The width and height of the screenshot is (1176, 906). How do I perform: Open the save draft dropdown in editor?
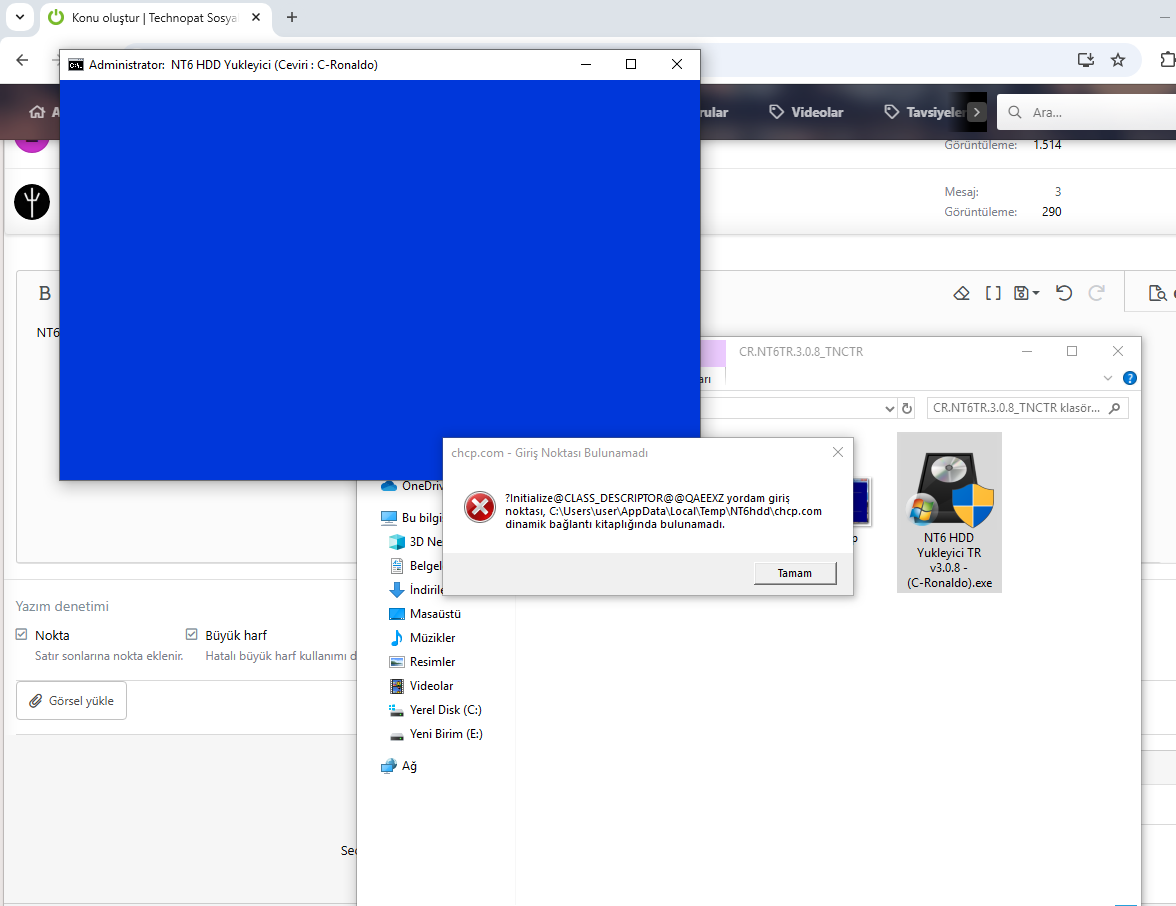coord(1026,293)
